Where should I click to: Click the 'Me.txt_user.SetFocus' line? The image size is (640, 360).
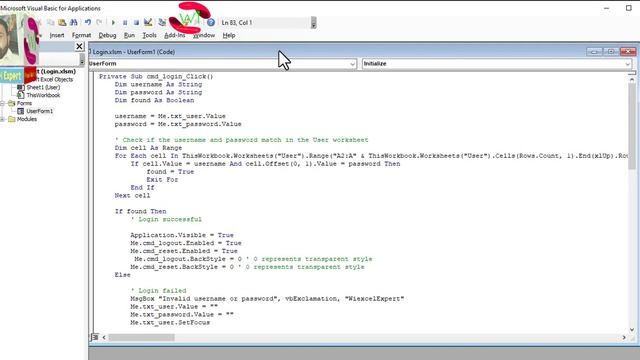170,322
